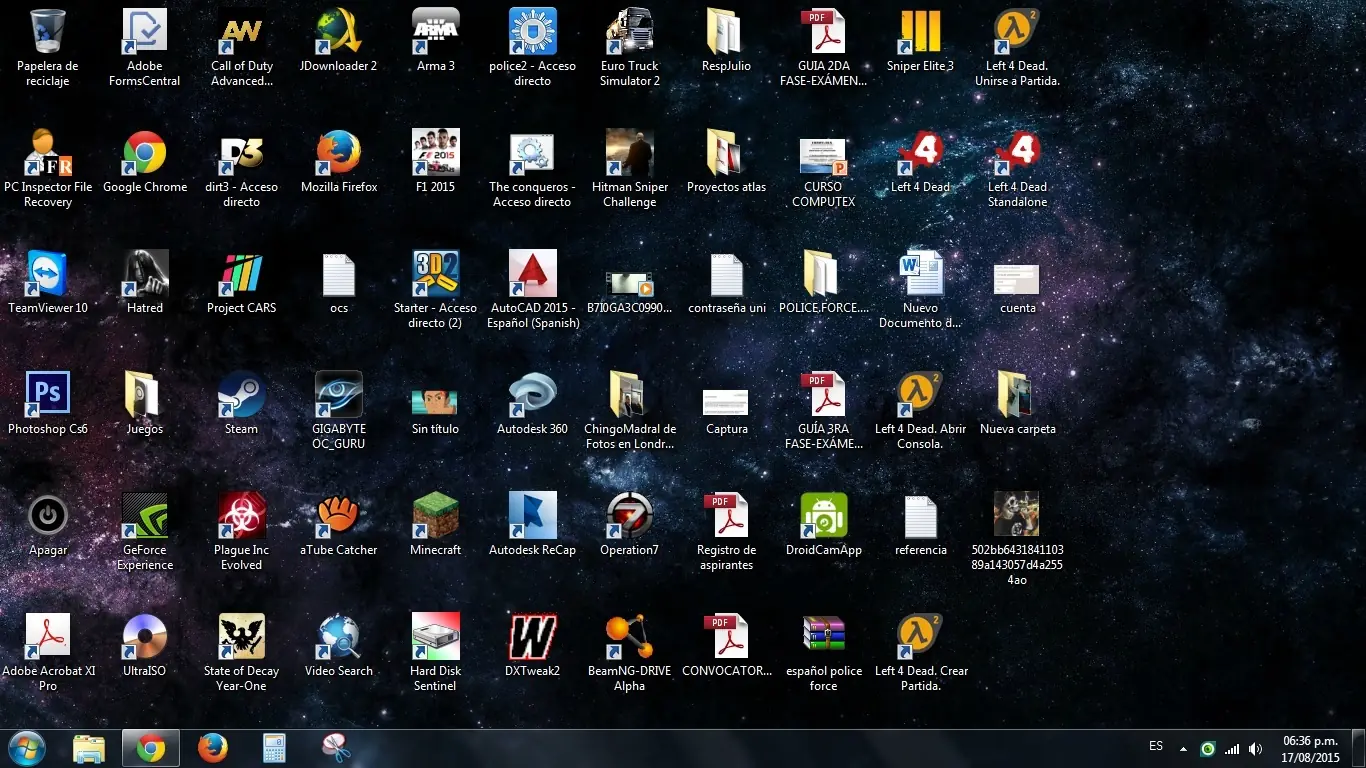Click PC Inspector File Recovery icon
This screenshot has height=768, width=1366.
[48, 153]
